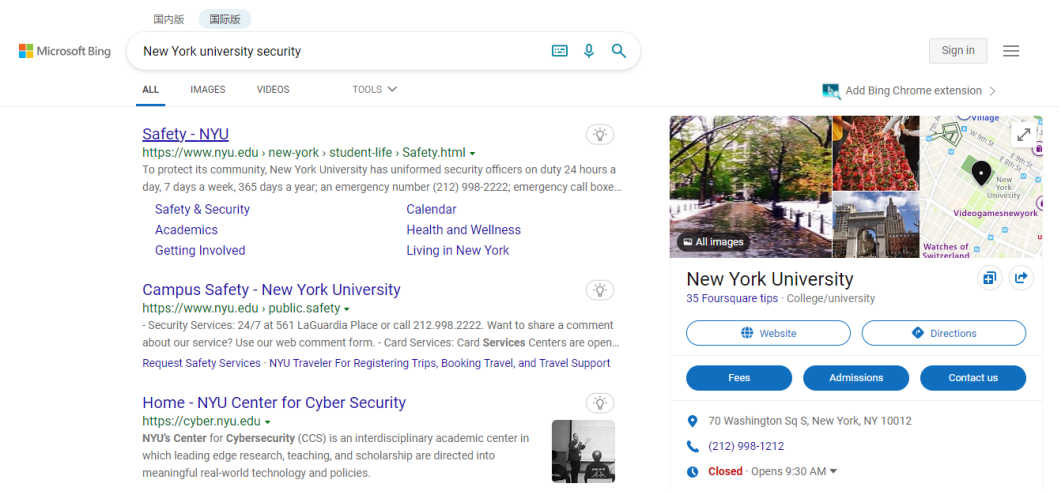Click the Sign in button
Screen dimensions: 1062x493
click(x=958, y=51)
